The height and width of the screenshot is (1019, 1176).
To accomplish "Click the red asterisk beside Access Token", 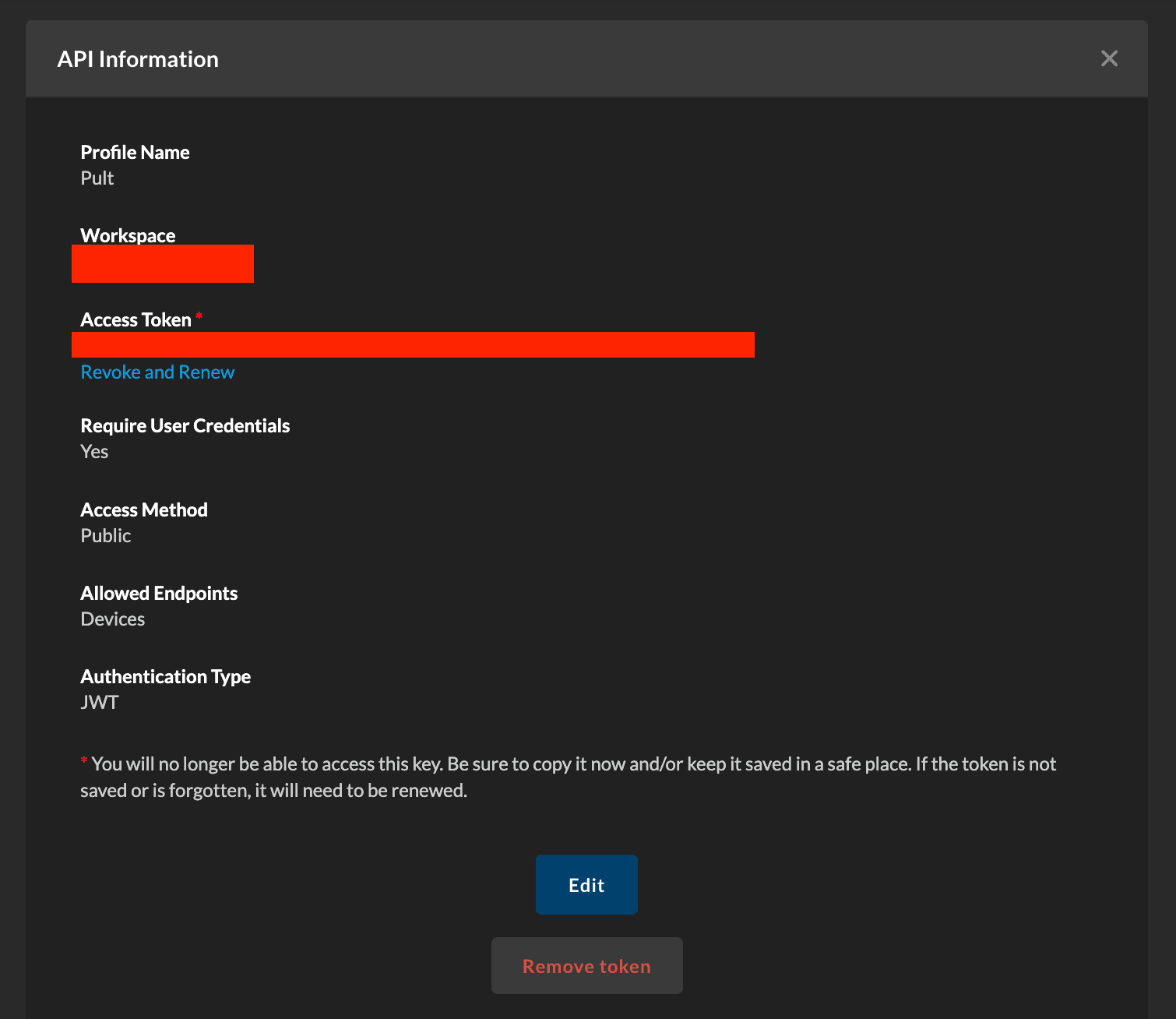I will pyautogui.click(x=199, y=318).
